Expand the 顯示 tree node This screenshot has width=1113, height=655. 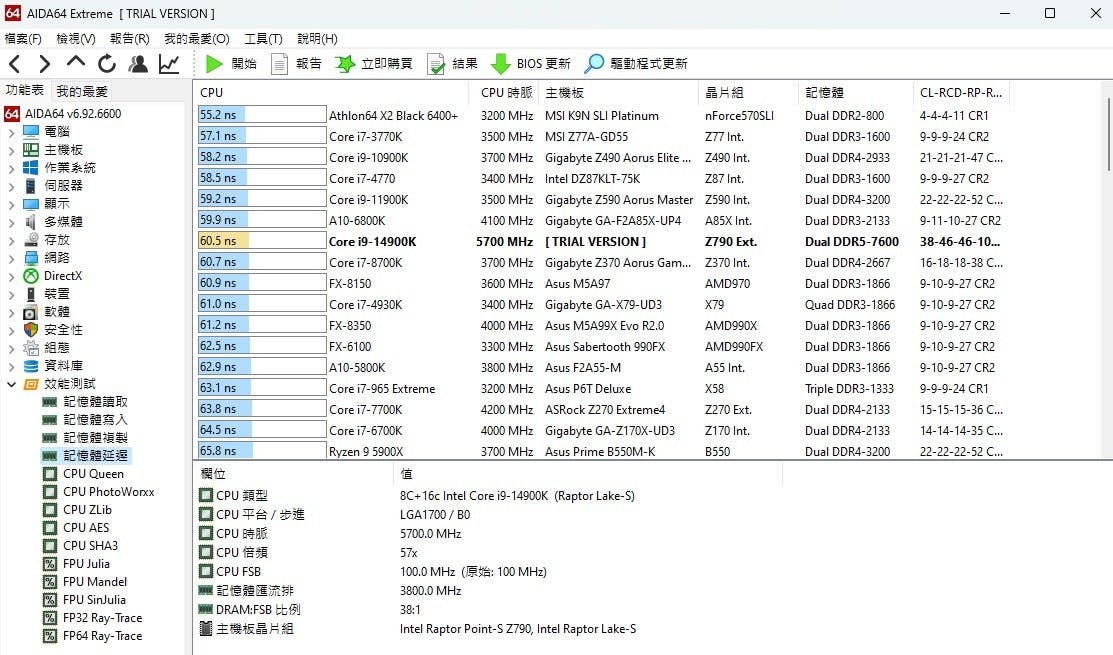click(x=11, y=204)
